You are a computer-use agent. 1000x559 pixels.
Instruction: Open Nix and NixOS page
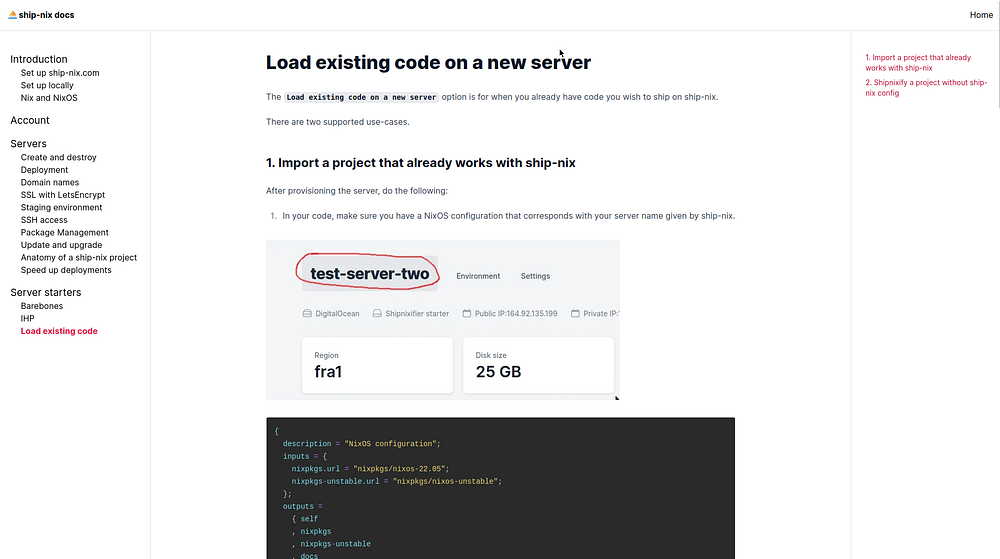pyautogui.click(x=49, y=98)
